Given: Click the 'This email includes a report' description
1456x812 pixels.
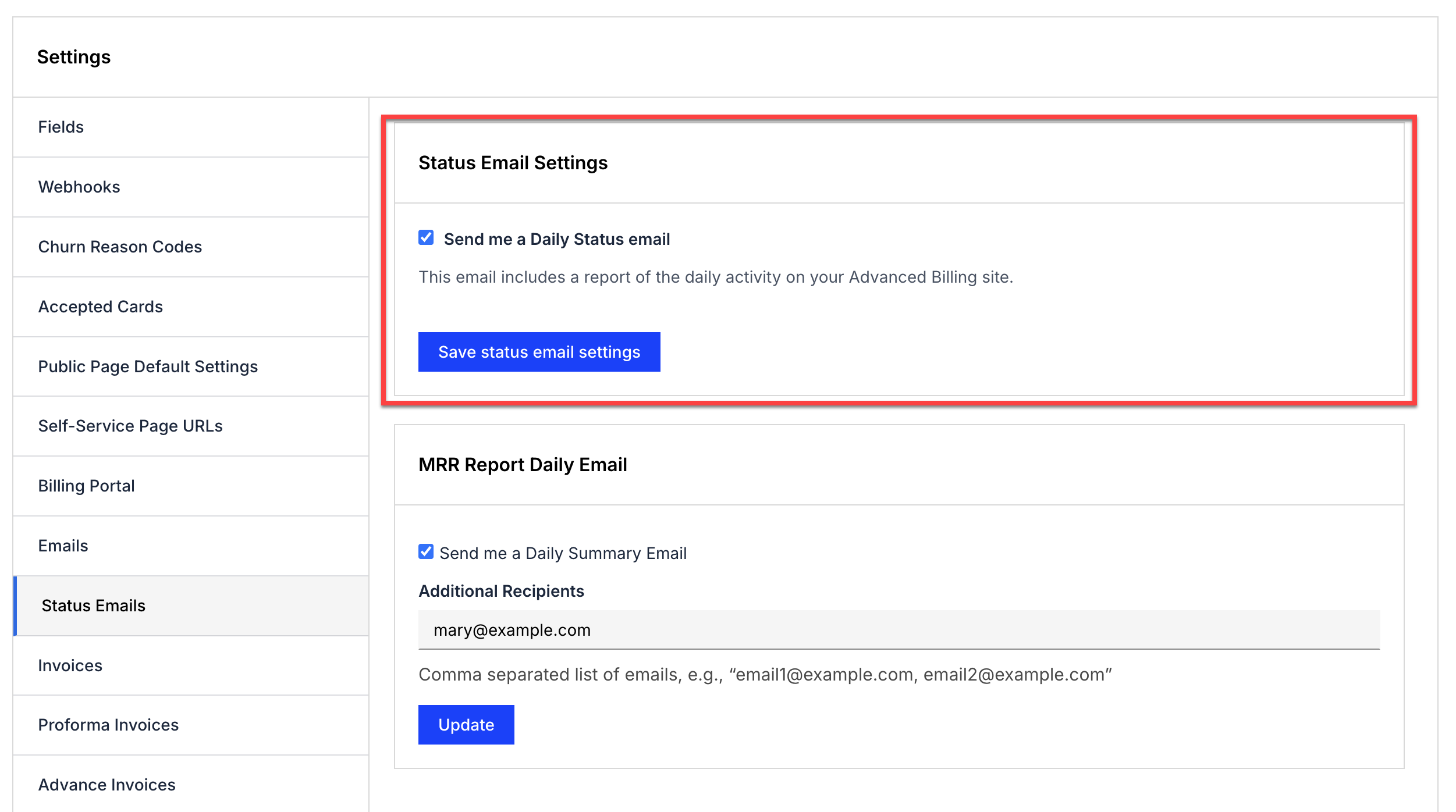Looking at the screenshot, I should (x=716, y=277).
